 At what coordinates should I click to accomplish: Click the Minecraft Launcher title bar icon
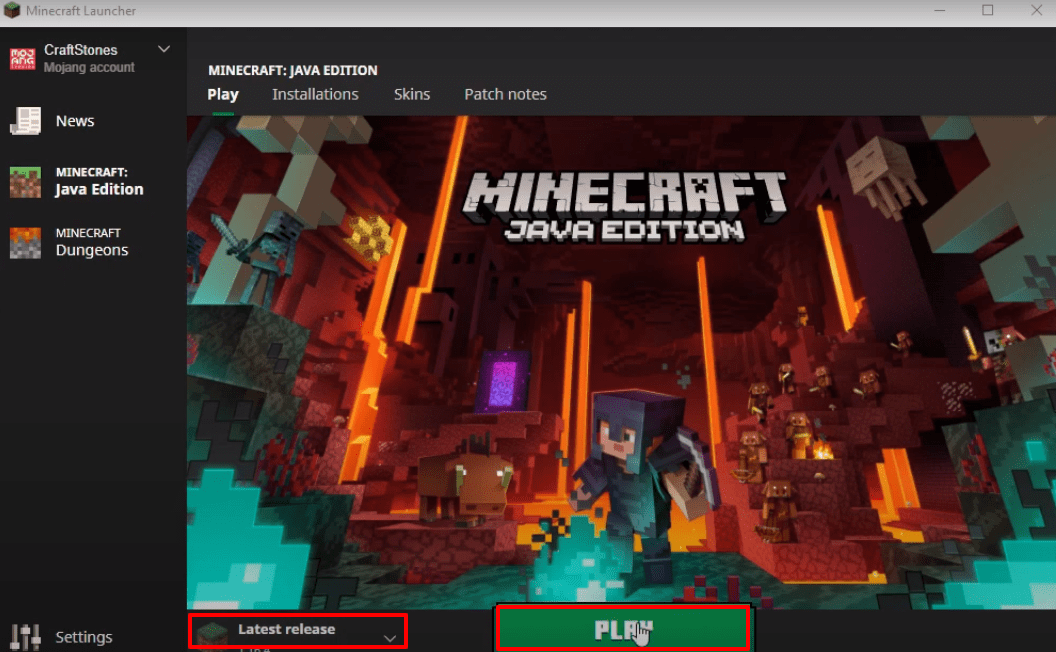tap(12, 10)
